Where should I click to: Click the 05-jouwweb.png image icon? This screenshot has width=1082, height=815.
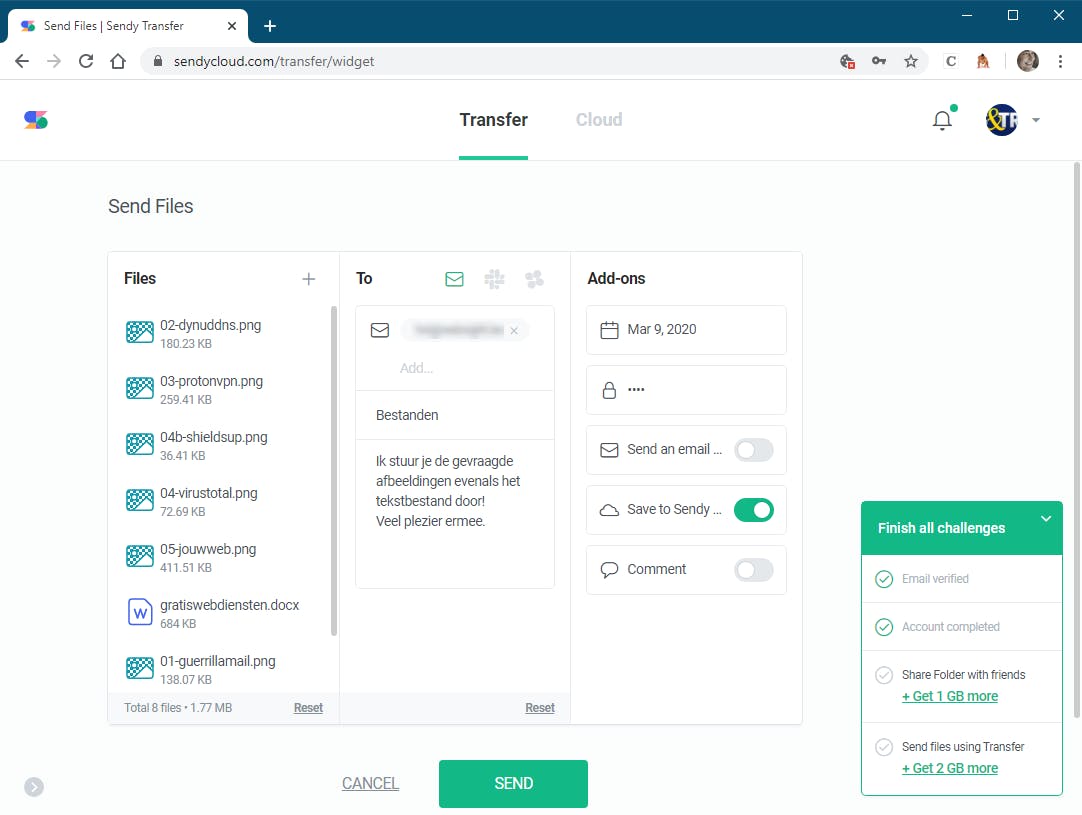click(x=139, y=556)
